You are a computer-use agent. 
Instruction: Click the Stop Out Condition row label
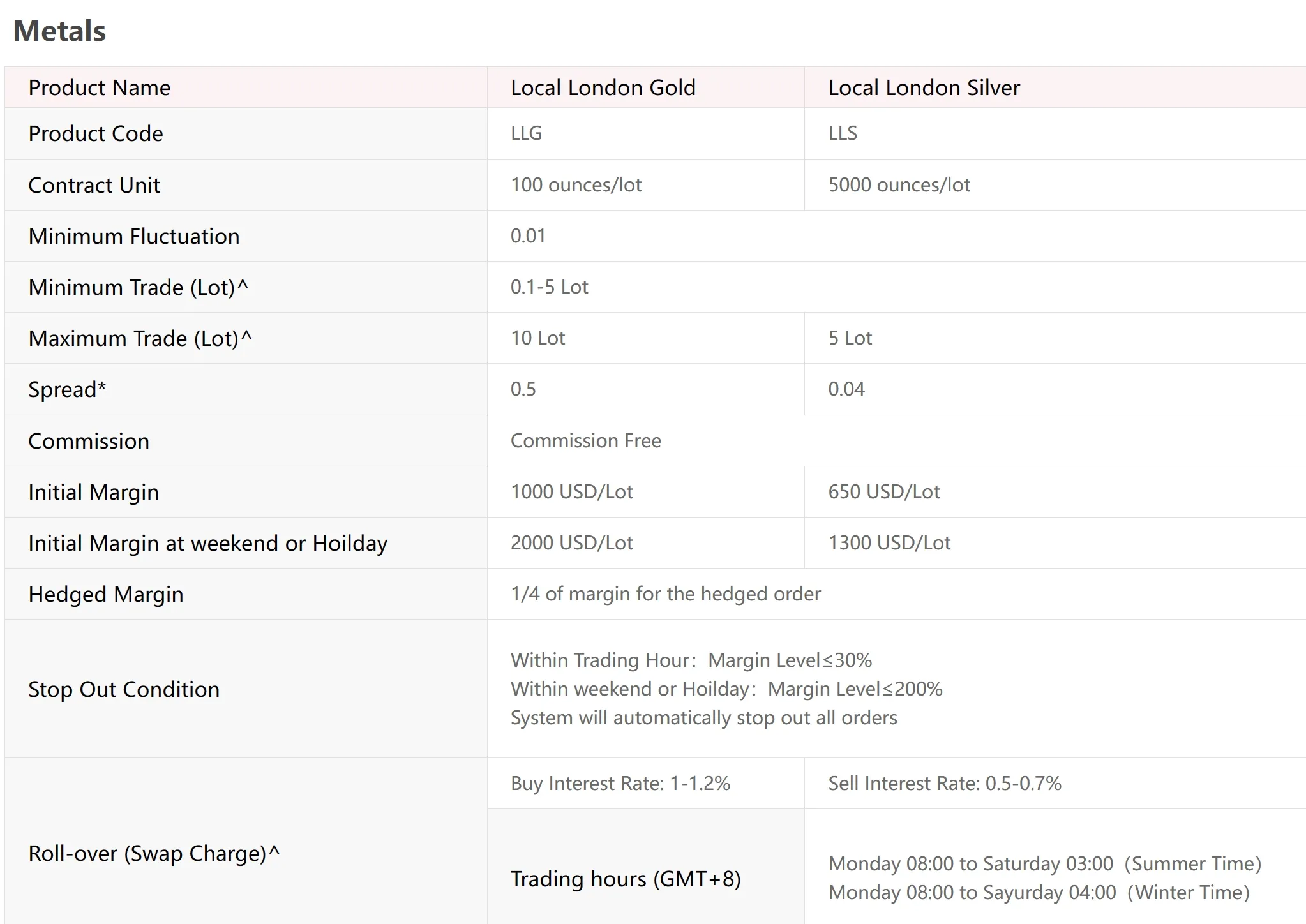(x=124, y=689)
